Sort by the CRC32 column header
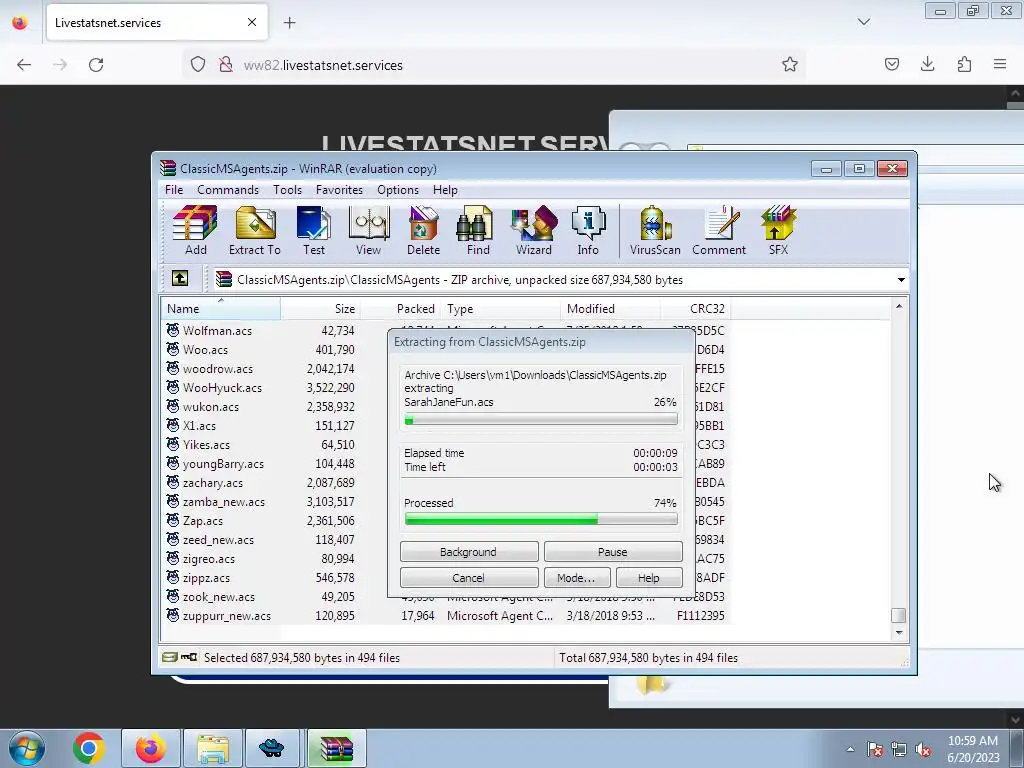Image resolution: width=1024 pixels, height=768 pixels. 696,308
